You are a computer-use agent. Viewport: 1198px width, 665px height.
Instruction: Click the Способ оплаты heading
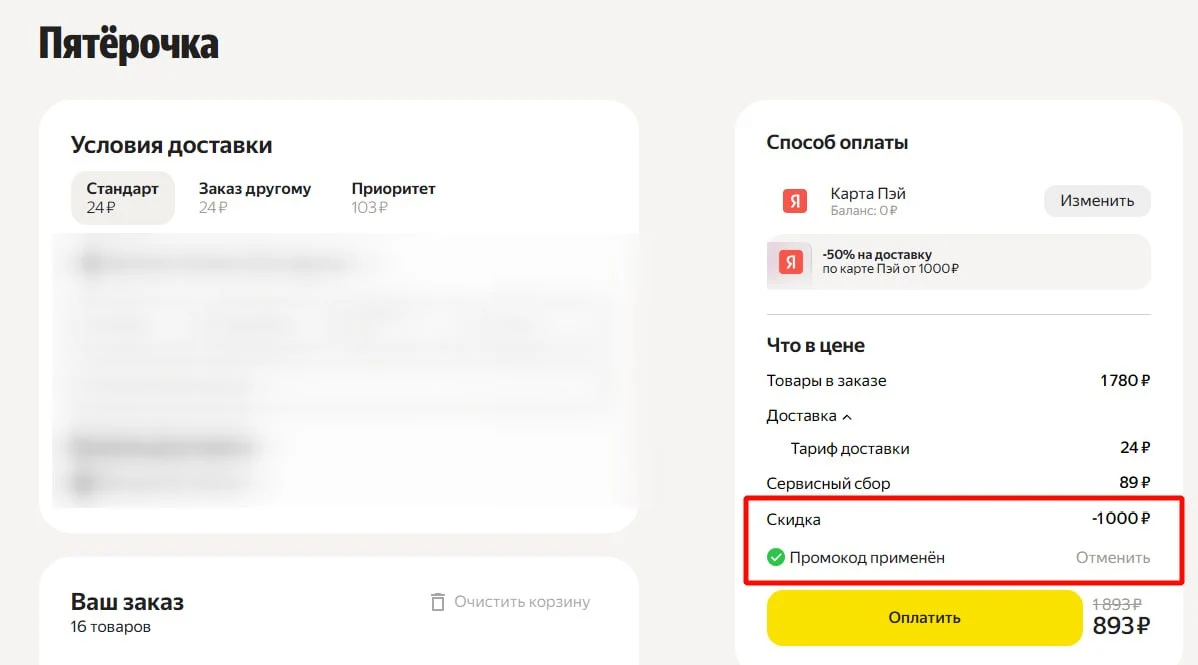(x=837, y=142)
